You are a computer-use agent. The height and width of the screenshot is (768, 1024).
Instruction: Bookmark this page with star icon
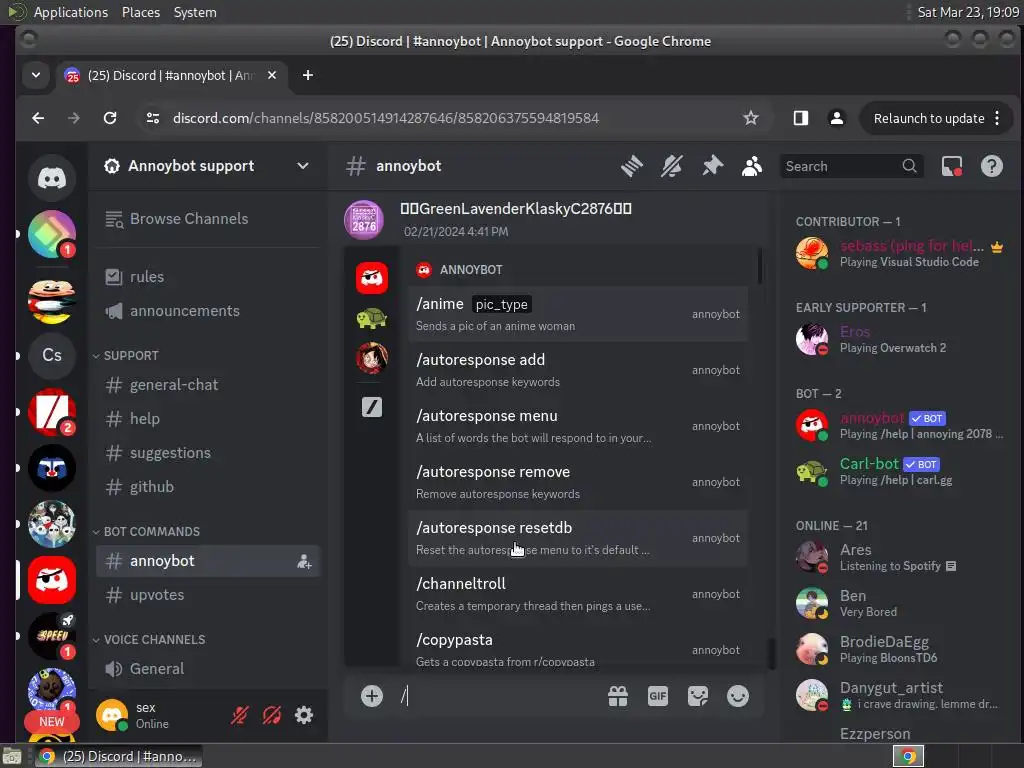tap(751, 118)
